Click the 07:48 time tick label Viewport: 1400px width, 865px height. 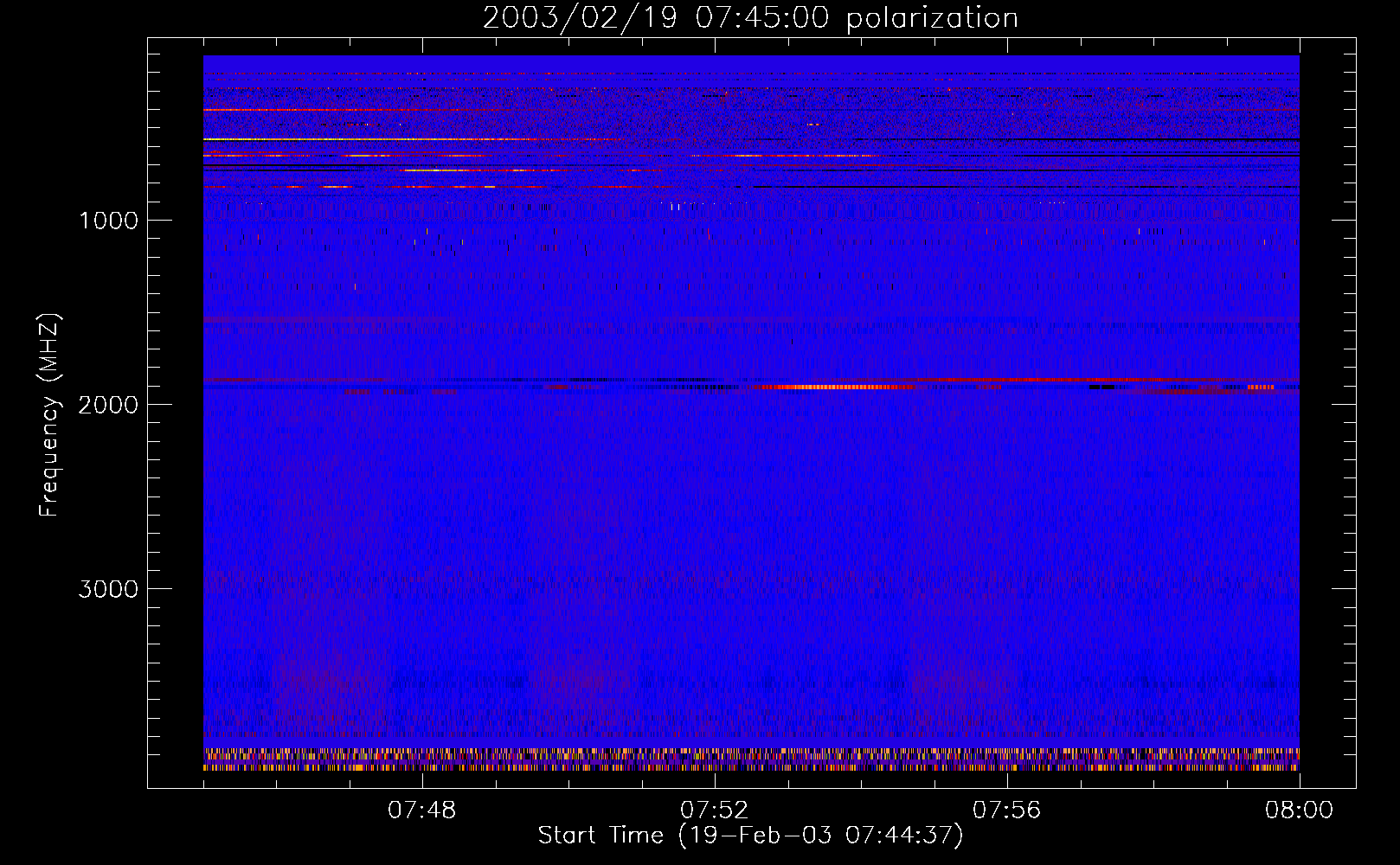tap(422, 811)
